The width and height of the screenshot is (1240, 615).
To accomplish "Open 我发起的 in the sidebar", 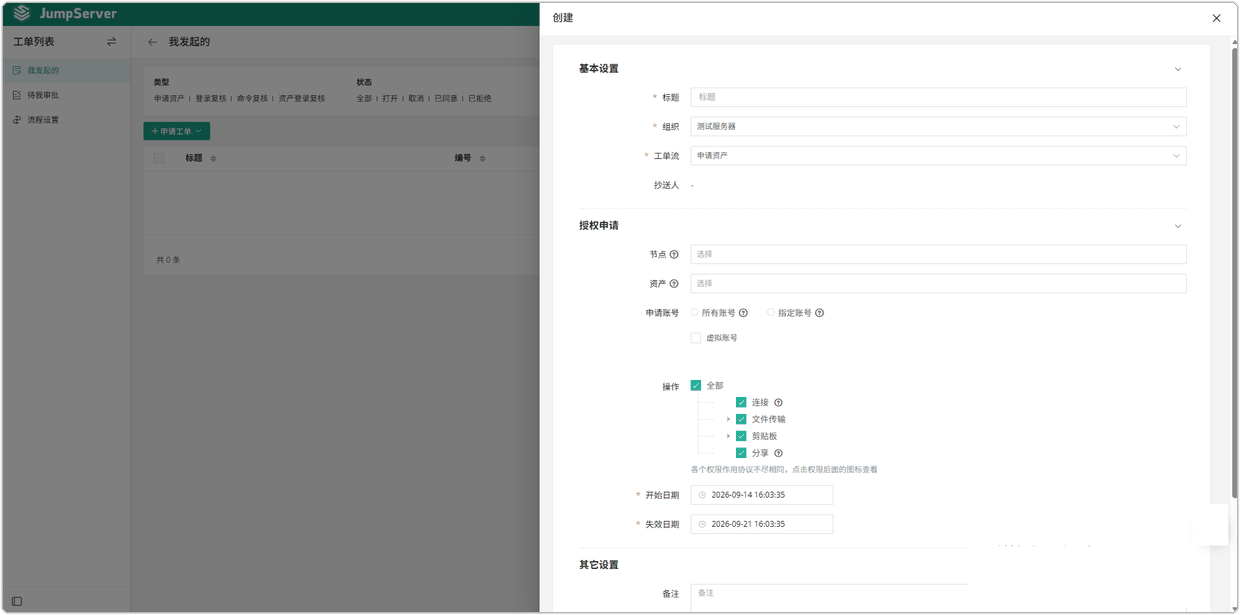I will point(65,71).
